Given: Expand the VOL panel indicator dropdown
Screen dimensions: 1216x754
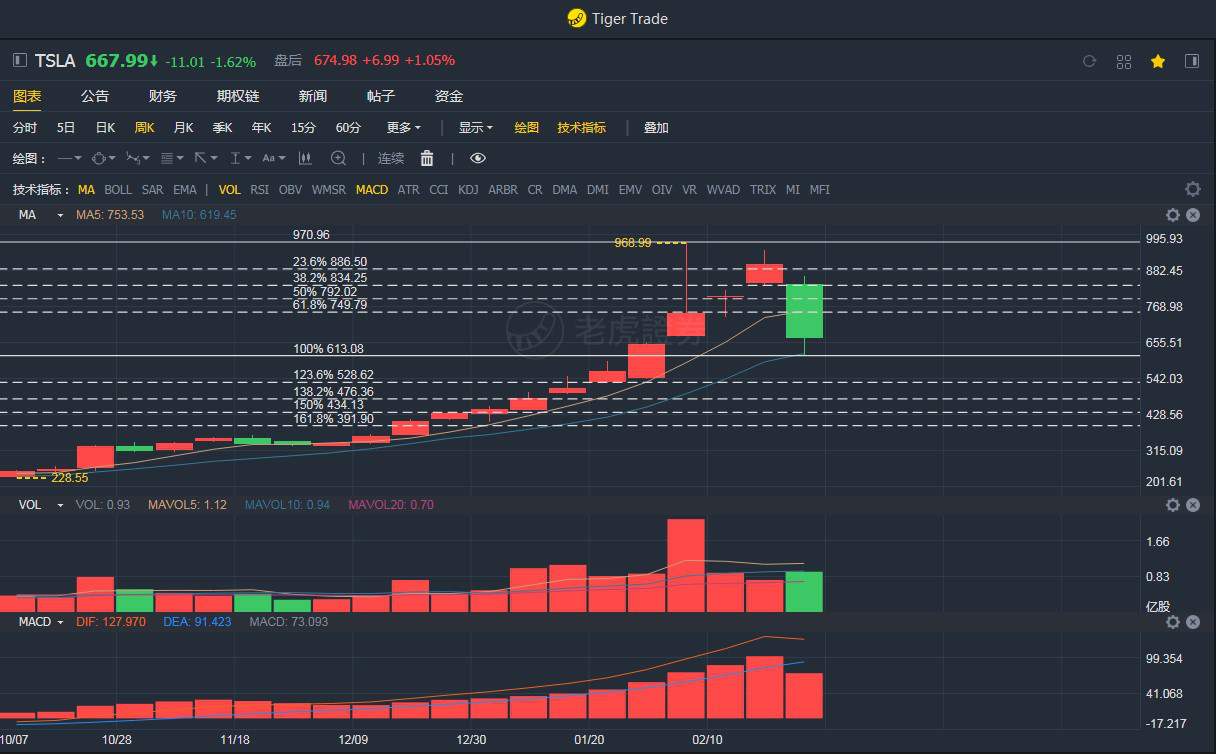Looking at the screenshot, I should (60, 505).
